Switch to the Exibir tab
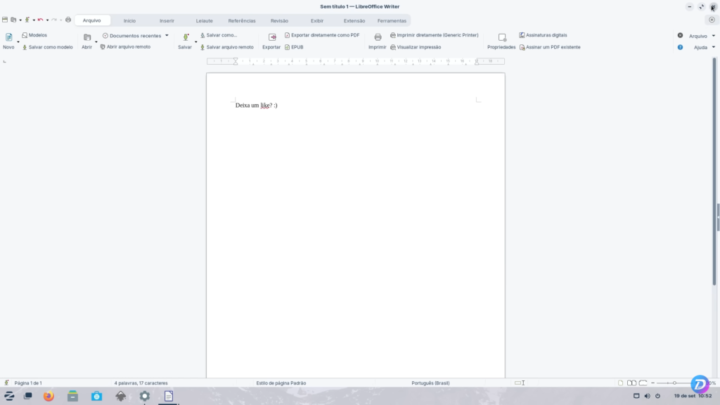The width and height of the screenshot is (720, 405). [317, 21]
